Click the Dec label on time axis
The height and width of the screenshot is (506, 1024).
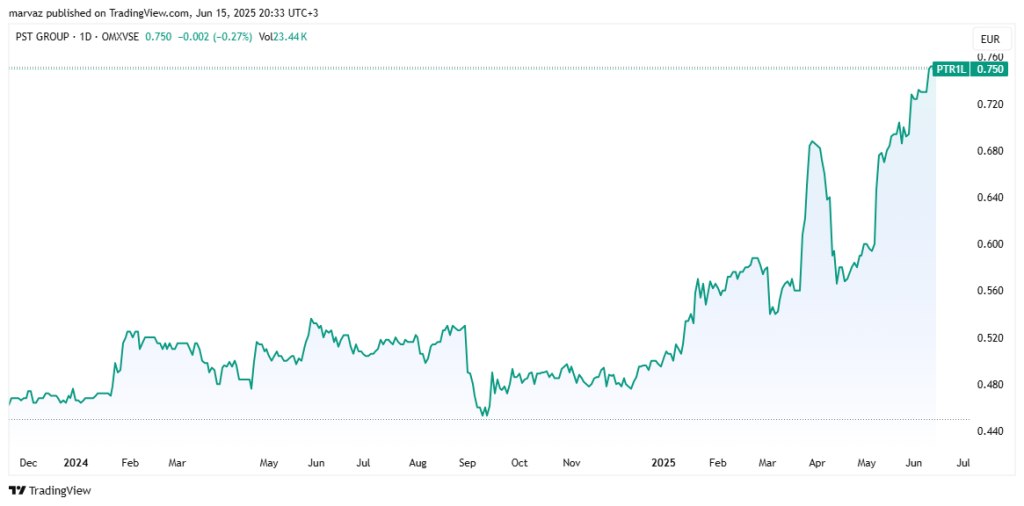point(27,463)
